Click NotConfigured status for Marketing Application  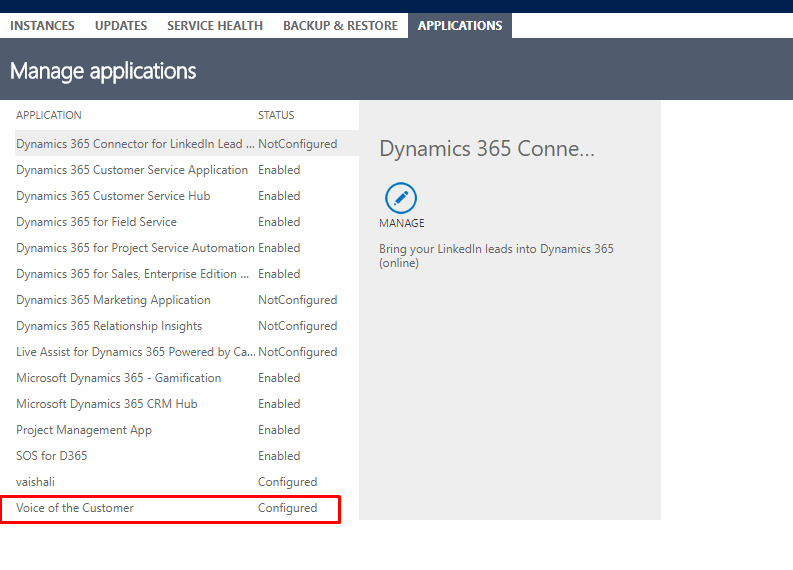click(x=298, y=300)
